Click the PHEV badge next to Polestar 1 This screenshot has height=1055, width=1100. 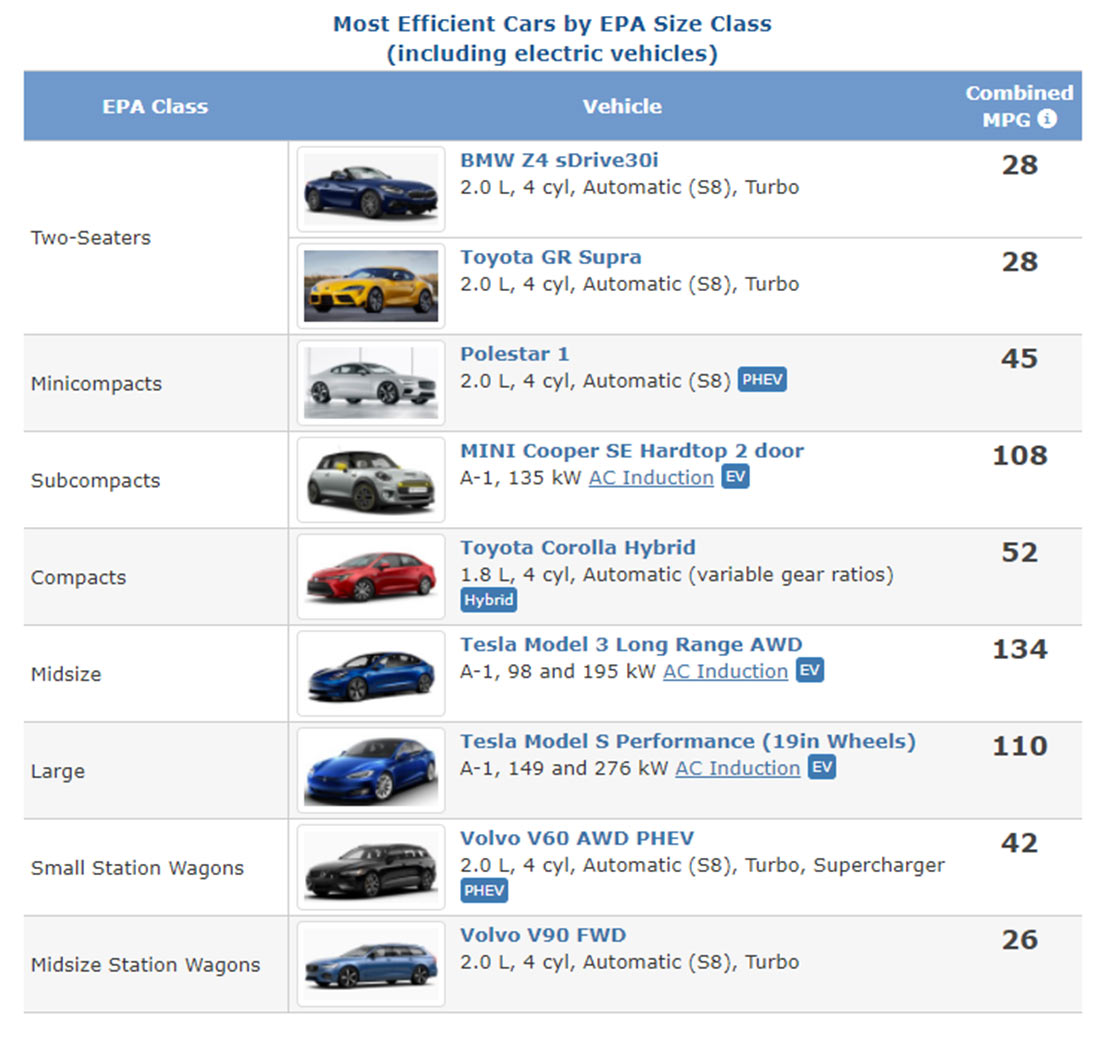(762, 380)
